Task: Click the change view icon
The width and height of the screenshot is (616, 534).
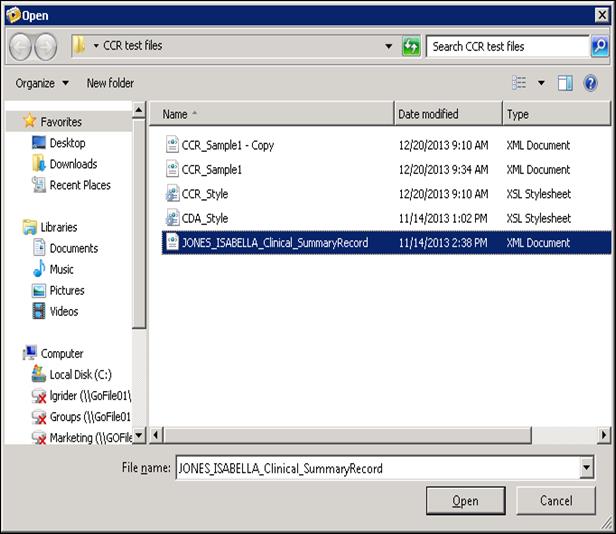Action: [x=519, y=83]
